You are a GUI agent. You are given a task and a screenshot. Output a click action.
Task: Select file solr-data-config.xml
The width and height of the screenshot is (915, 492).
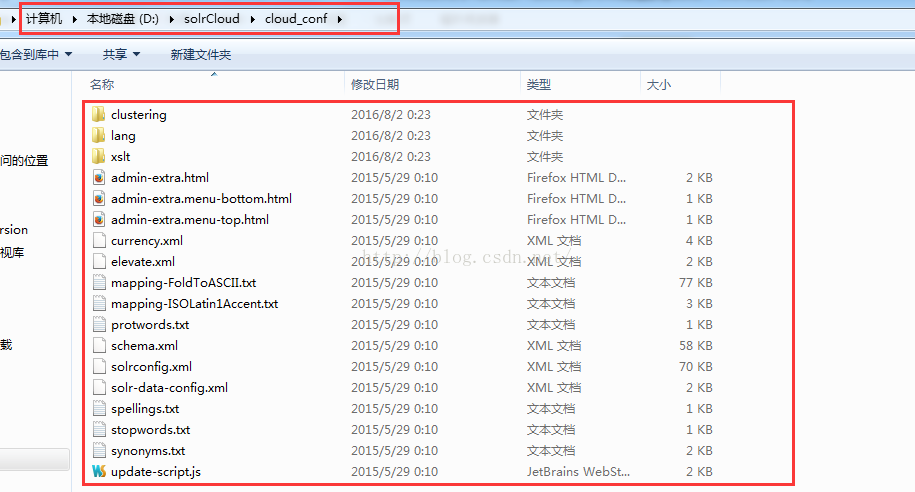tap(170, 388)
